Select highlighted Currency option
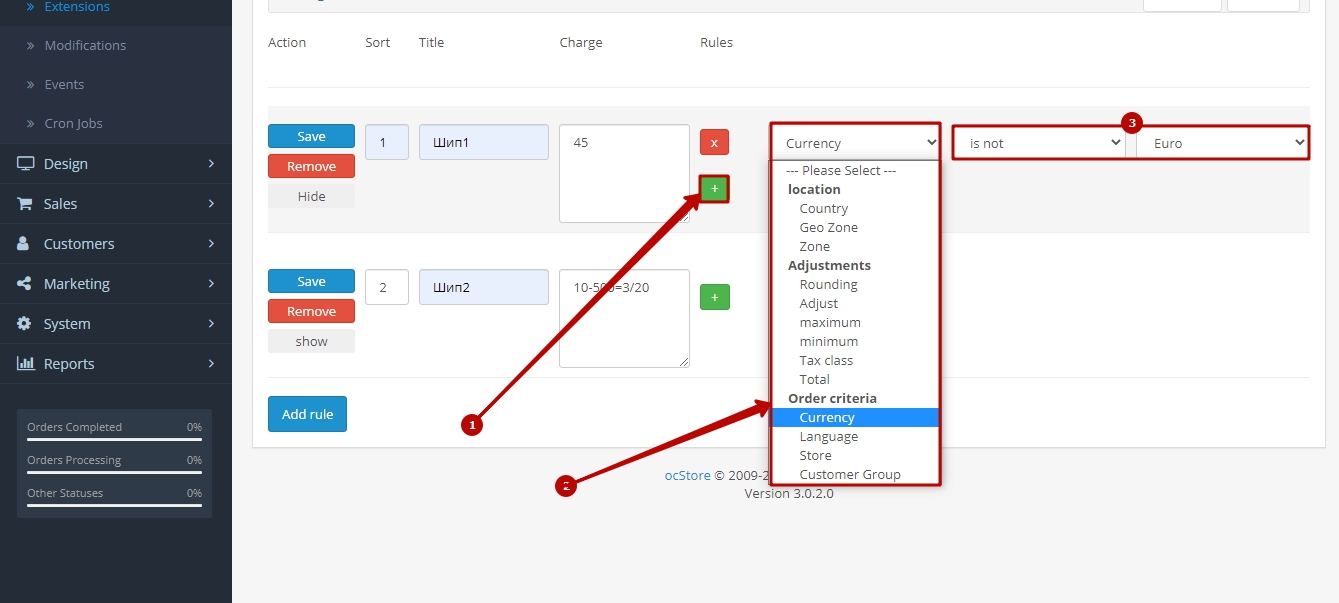 pos(855,417)
